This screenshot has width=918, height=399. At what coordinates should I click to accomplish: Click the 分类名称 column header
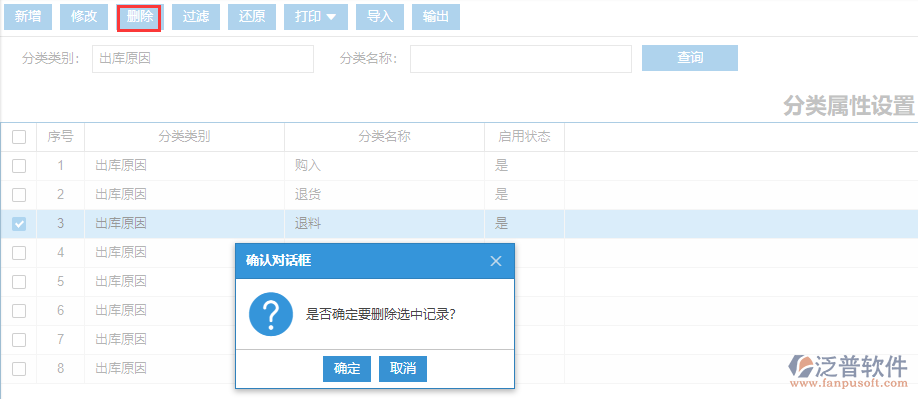385,137
